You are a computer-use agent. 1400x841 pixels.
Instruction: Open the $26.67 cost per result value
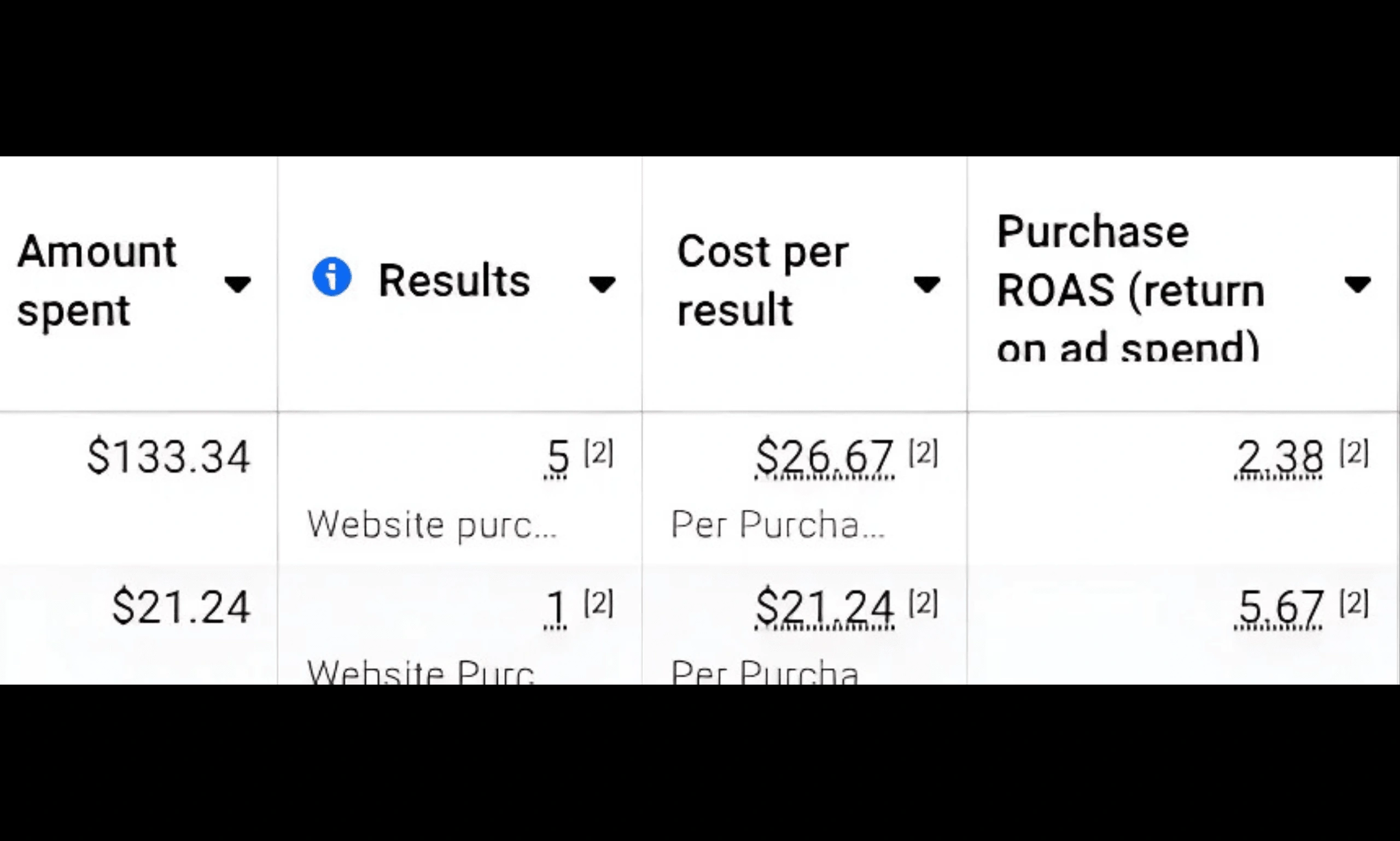click(x=825, y=457)
